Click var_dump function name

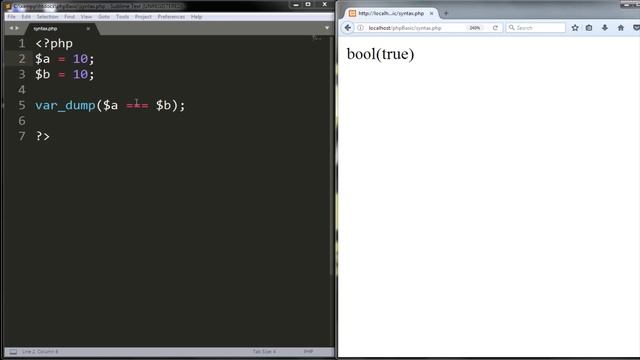point(65,106)
